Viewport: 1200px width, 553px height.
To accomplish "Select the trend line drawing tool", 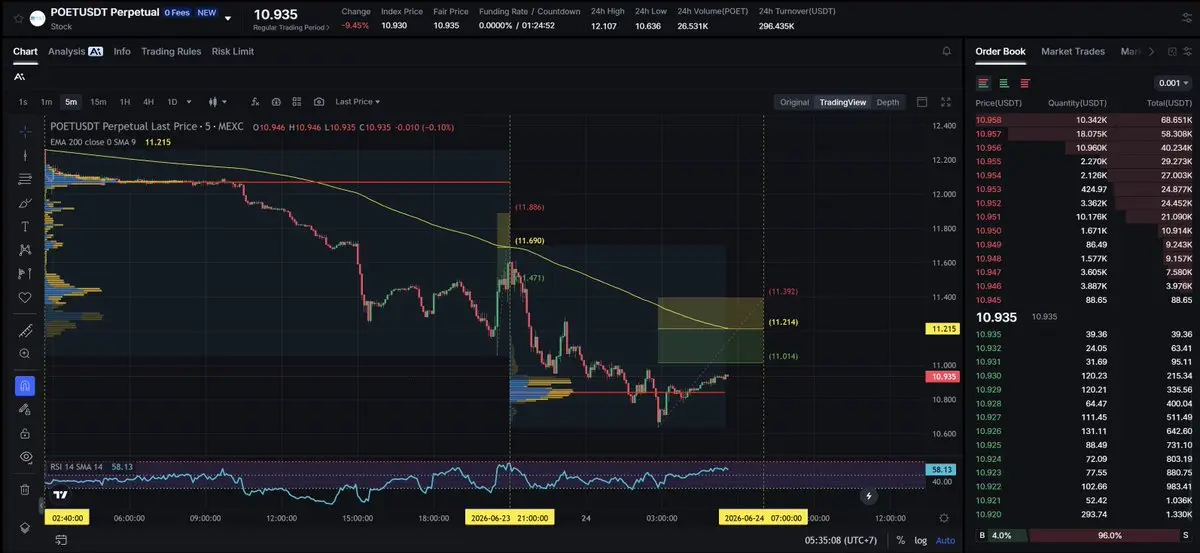I will (25, 155).
